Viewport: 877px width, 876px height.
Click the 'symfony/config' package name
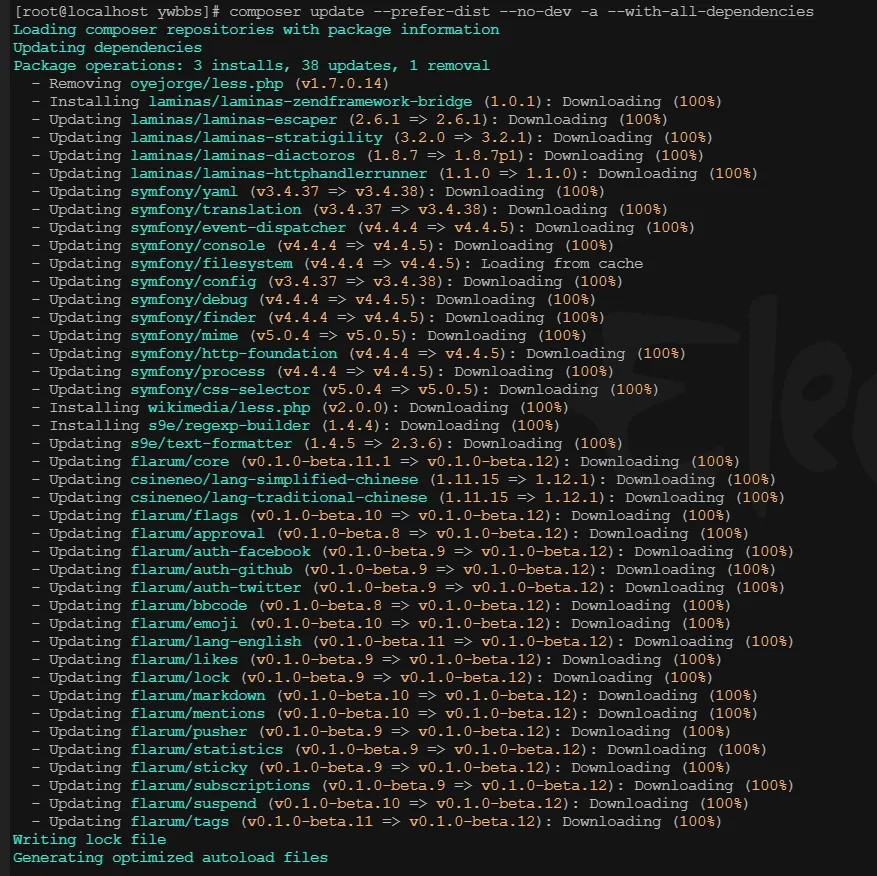tap(194, 281)
